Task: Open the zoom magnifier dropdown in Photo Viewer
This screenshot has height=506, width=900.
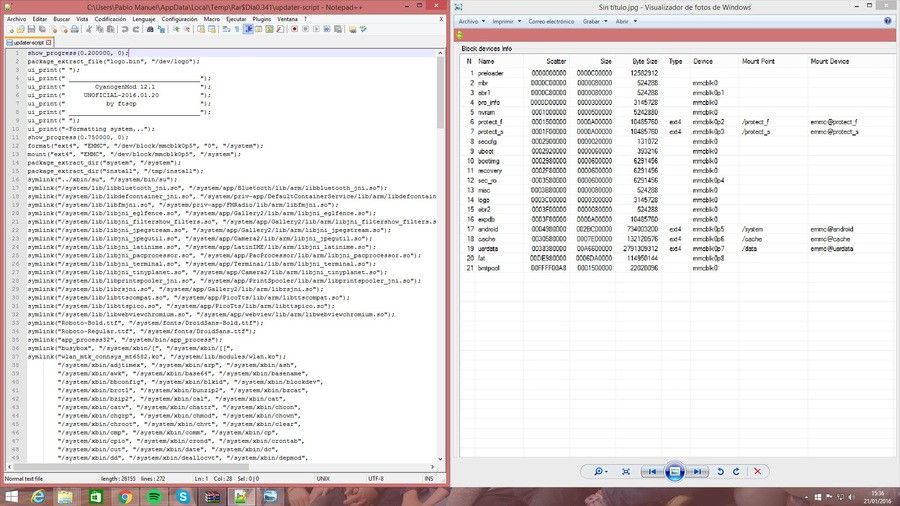Action: [600, 472]
